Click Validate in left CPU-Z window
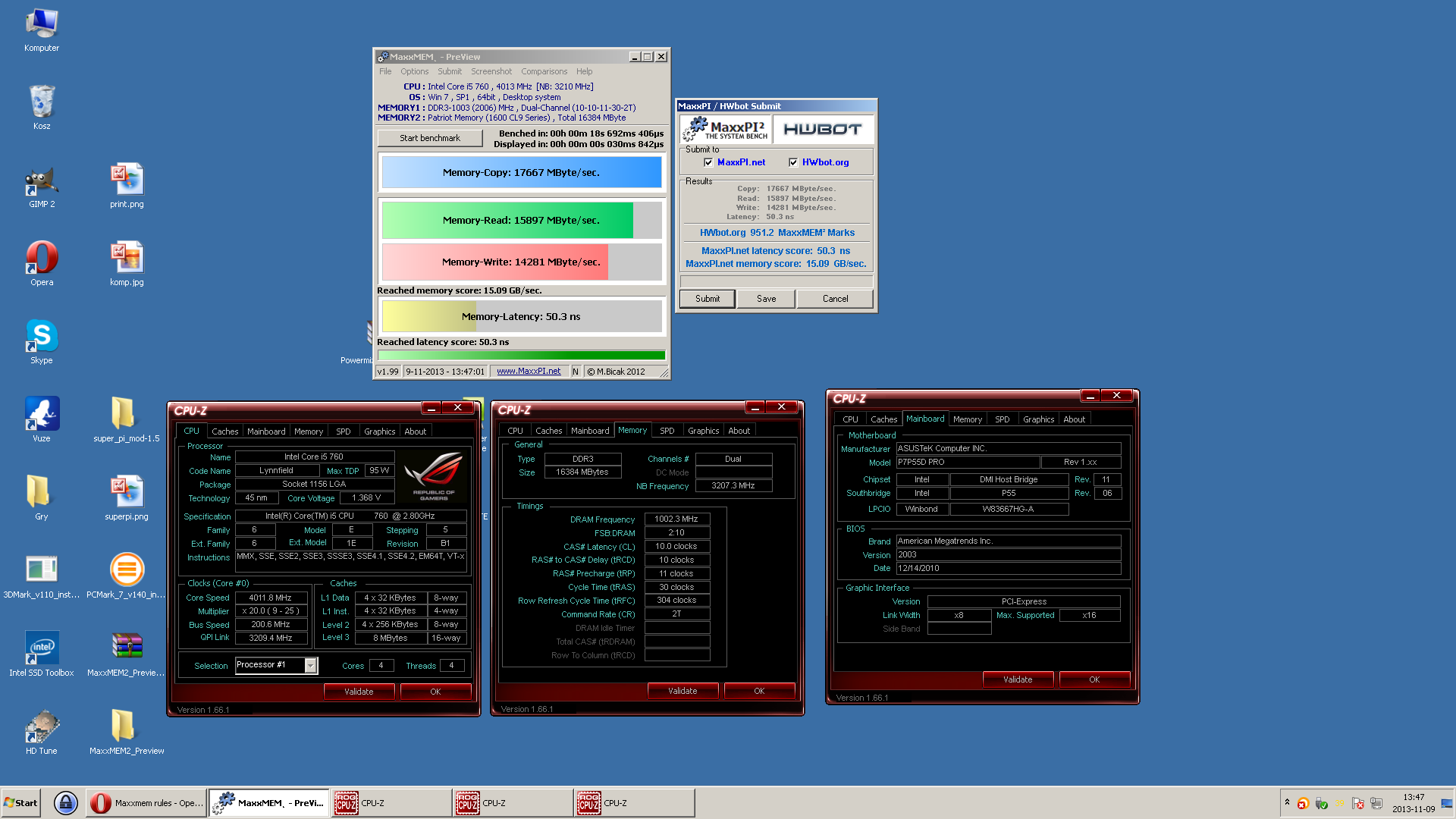The width and height of the screenshot is (1456, 819). pos(359,692)
